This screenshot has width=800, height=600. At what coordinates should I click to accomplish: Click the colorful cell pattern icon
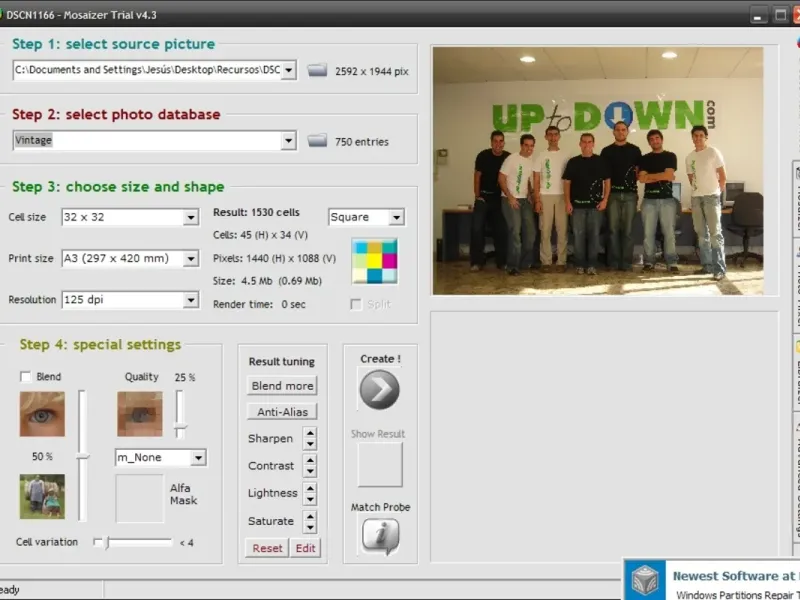tap(374, 261)
